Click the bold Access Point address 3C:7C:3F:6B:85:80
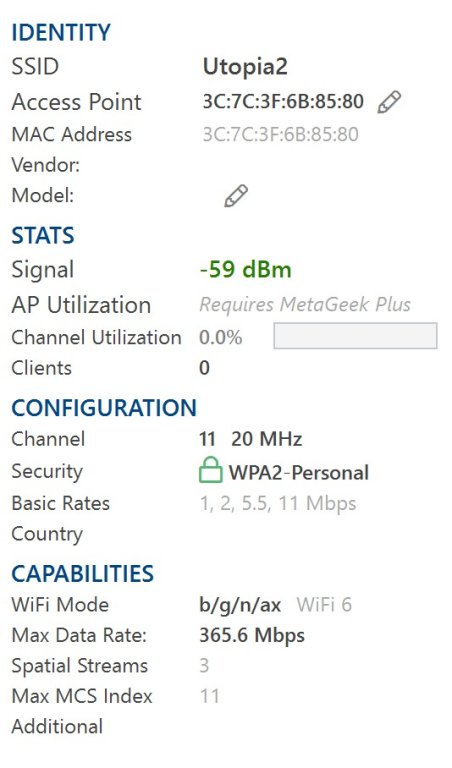Viewport: 452px width, 768px height. point(283,101)
